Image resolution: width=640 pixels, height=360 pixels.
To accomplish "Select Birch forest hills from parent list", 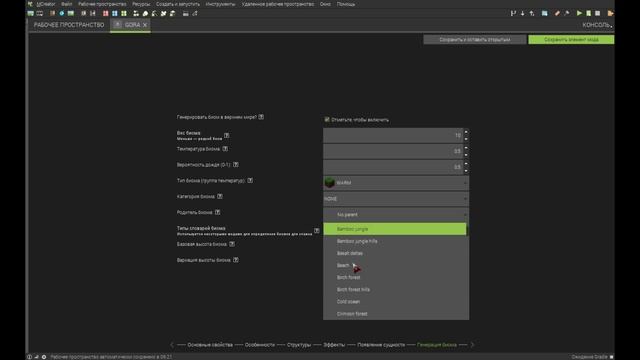I will pos(395,289).
